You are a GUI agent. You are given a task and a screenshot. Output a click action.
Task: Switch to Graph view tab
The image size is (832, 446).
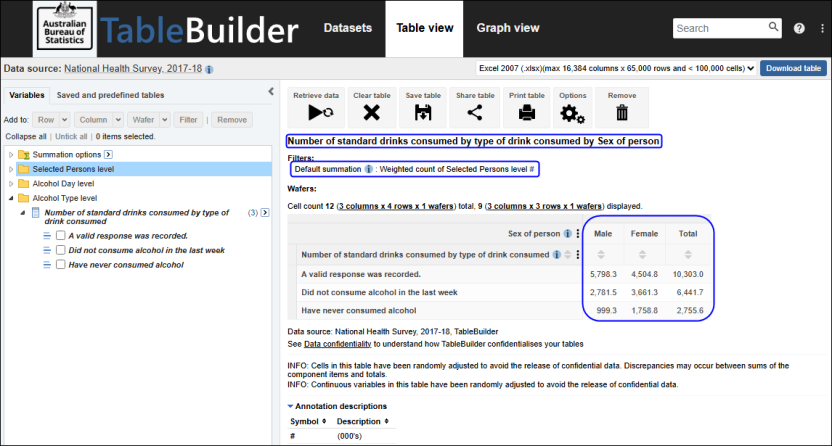pos(508,28)
